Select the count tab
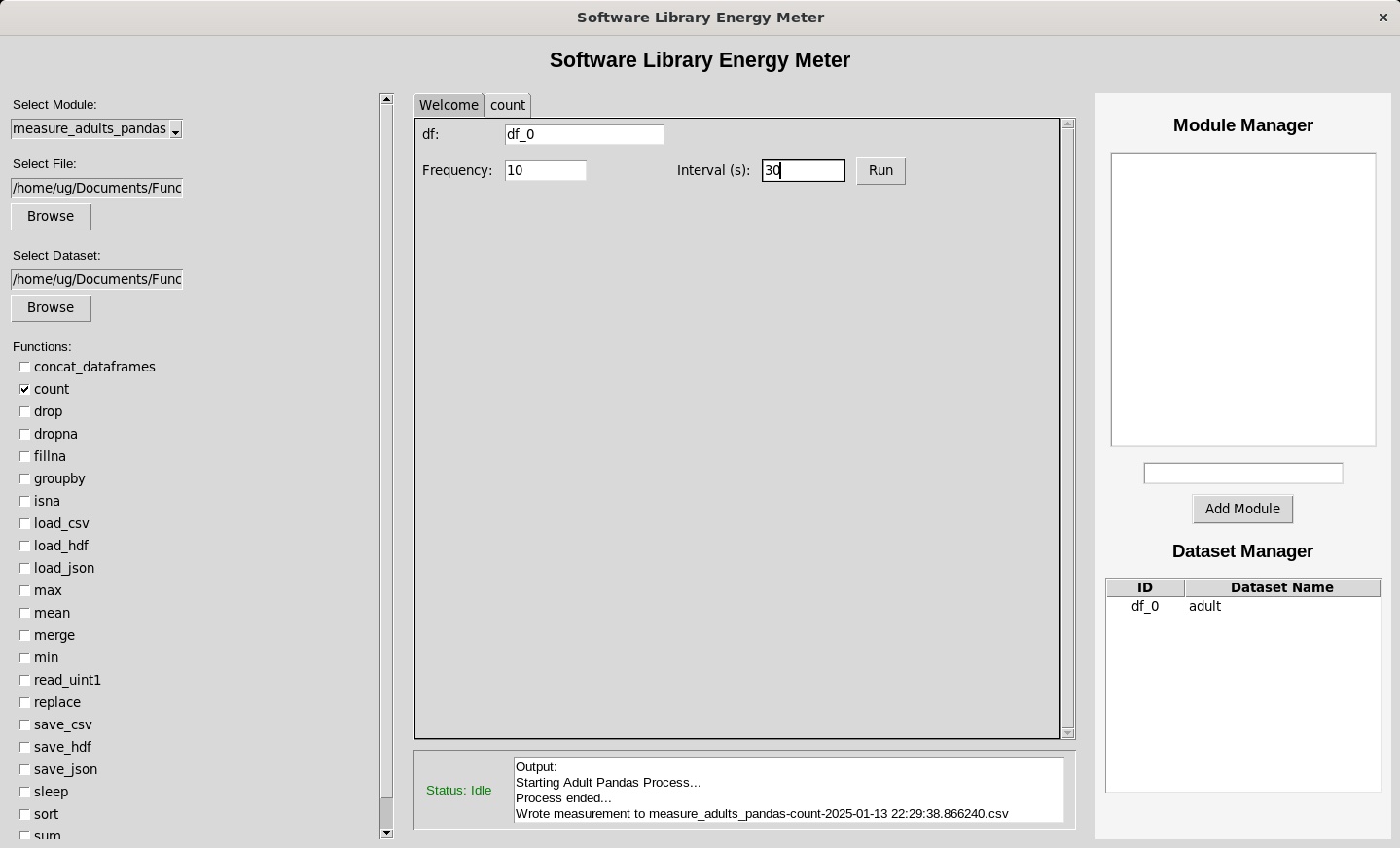This screenshot has height=848, width=1400. pyautogui.click(x=508, y=105)
